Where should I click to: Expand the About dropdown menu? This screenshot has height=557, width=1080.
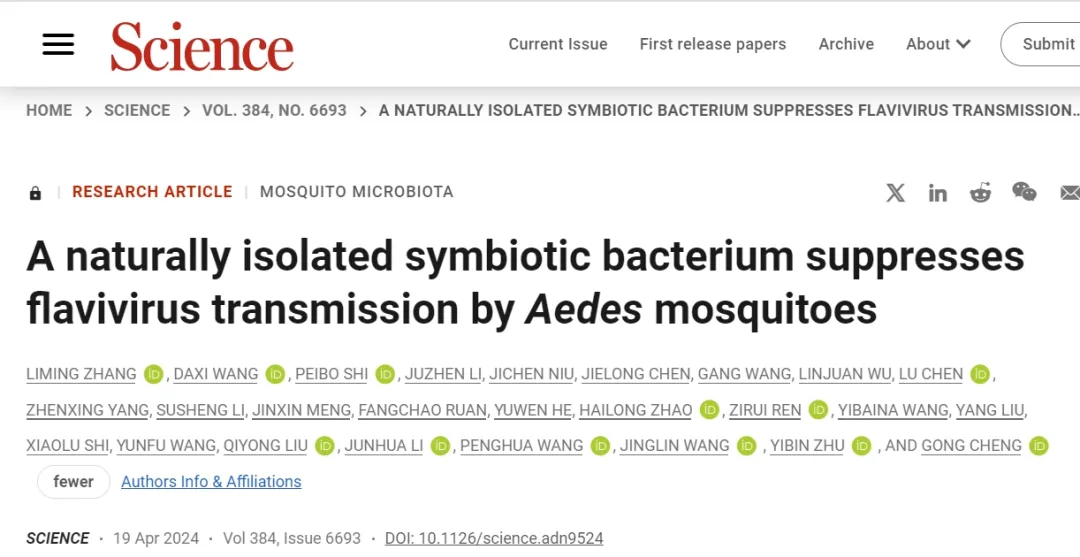point(938,44)
